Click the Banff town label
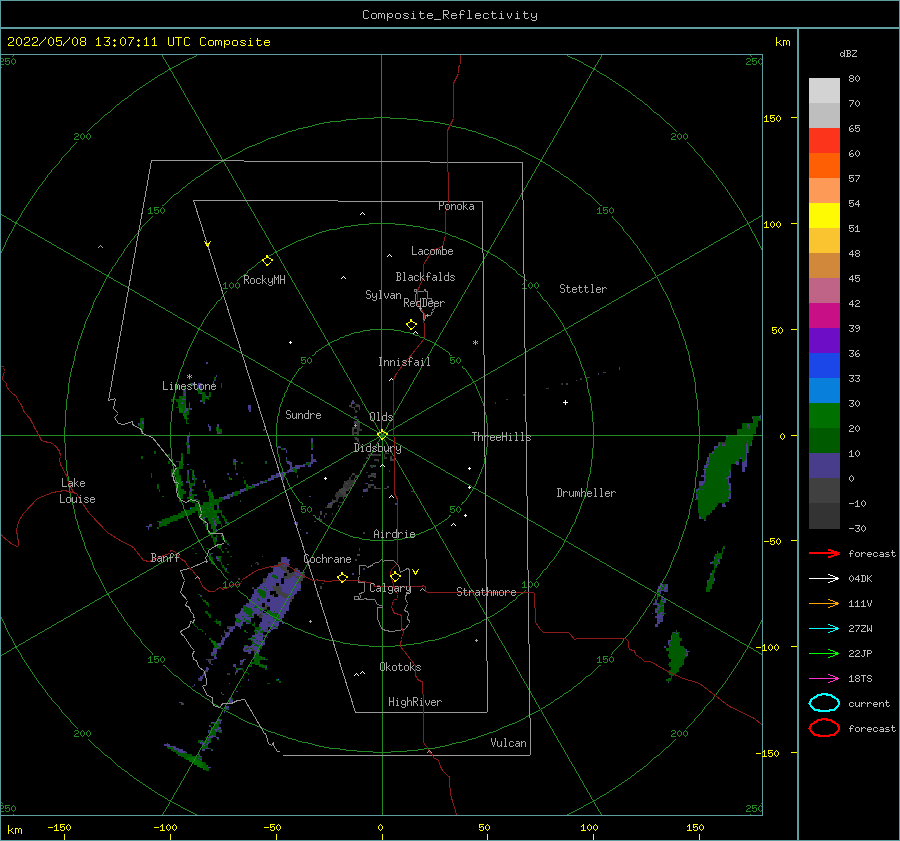Screen dimensions: 900x841 [x=165, y=557]
